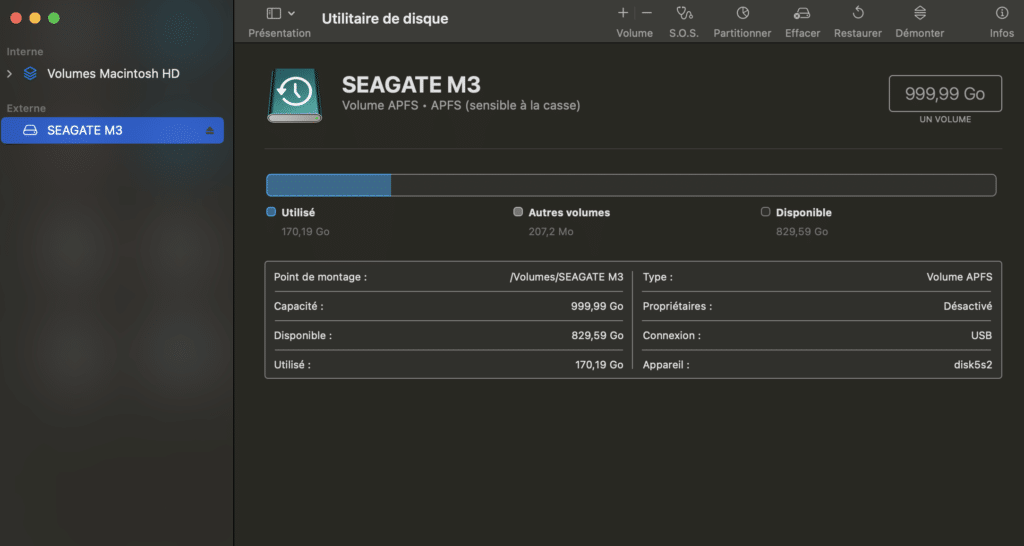Click the drive icon beside SEAGATE M3
This screenshot has width=1024, height=546.
(30, 130)
